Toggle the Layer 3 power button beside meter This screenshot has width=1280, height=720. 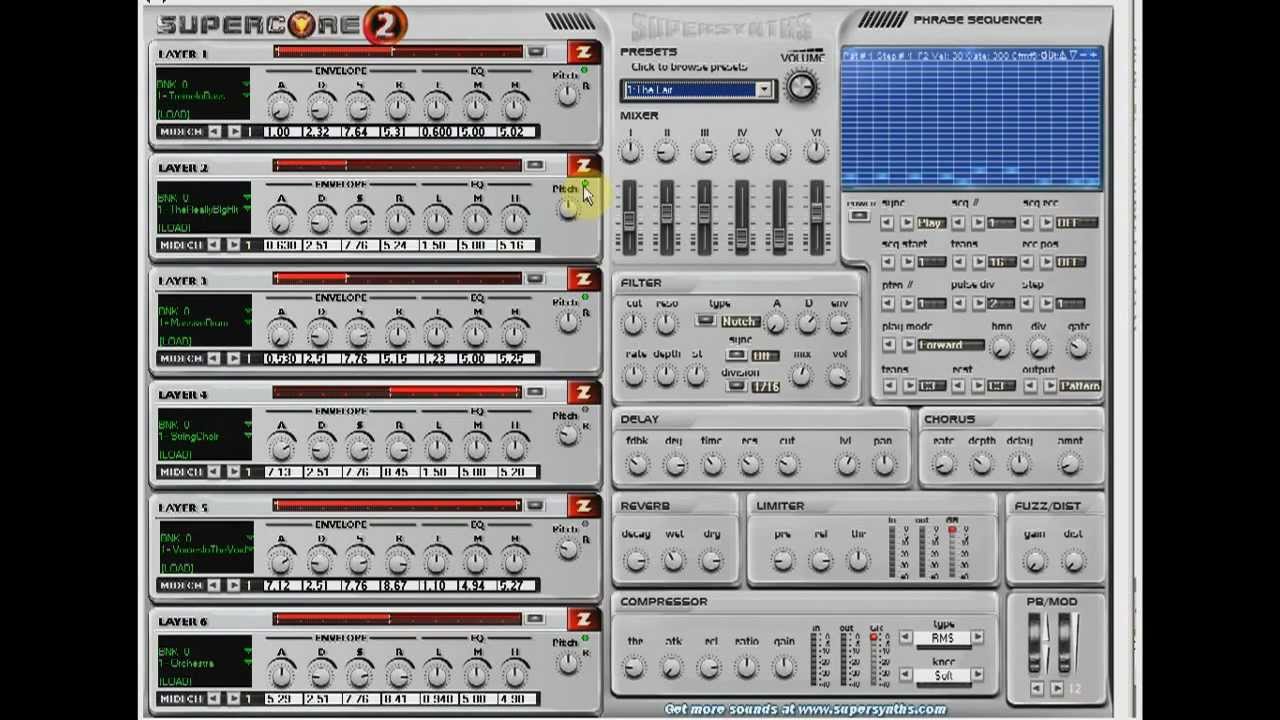[x=536, y=279]
